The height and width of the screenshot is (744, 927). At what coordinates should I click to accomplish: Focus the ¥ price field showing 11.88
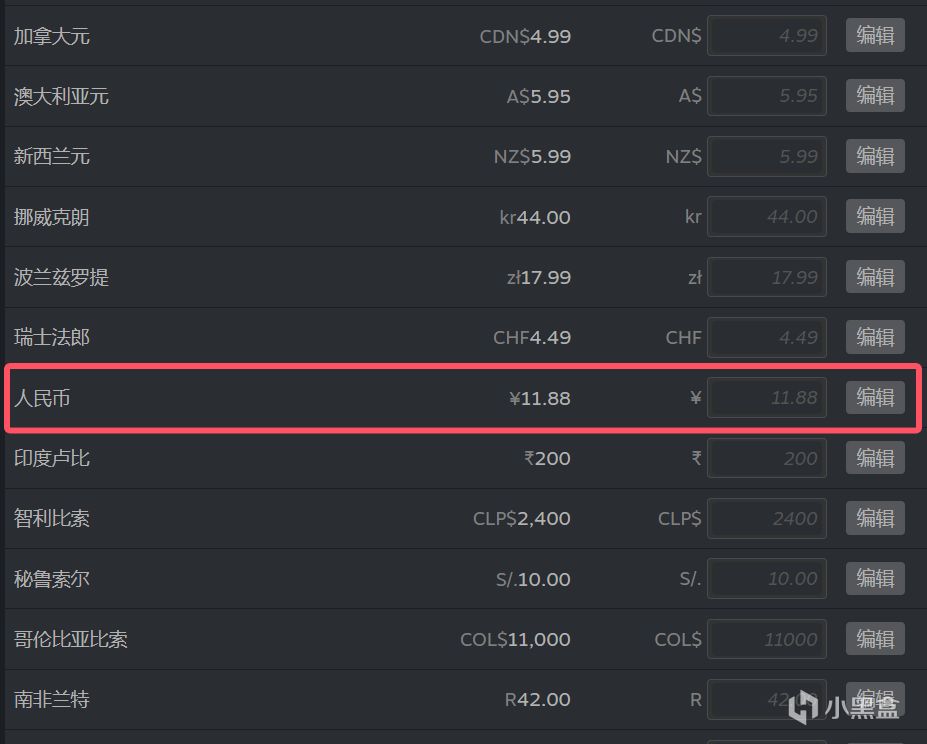coord(767,397)
